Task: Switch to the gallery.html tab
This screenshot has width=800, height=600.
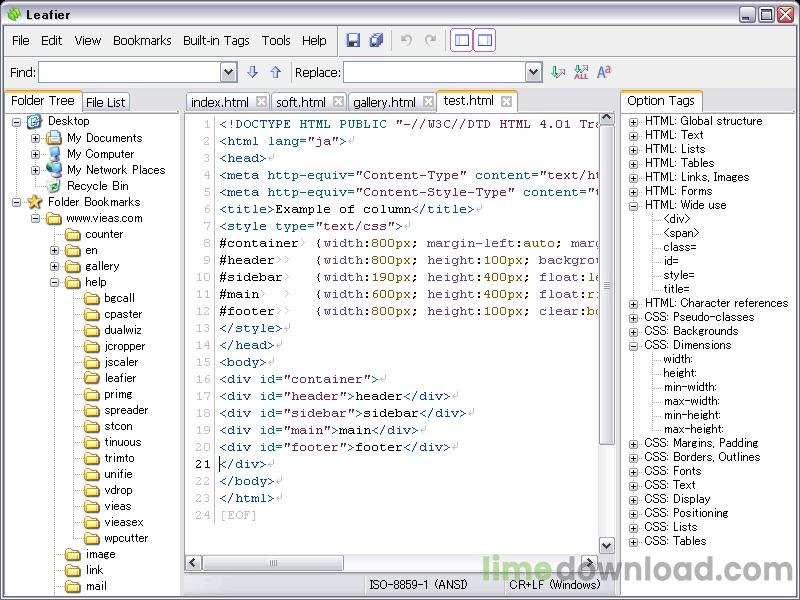Action: coord(384,102)
